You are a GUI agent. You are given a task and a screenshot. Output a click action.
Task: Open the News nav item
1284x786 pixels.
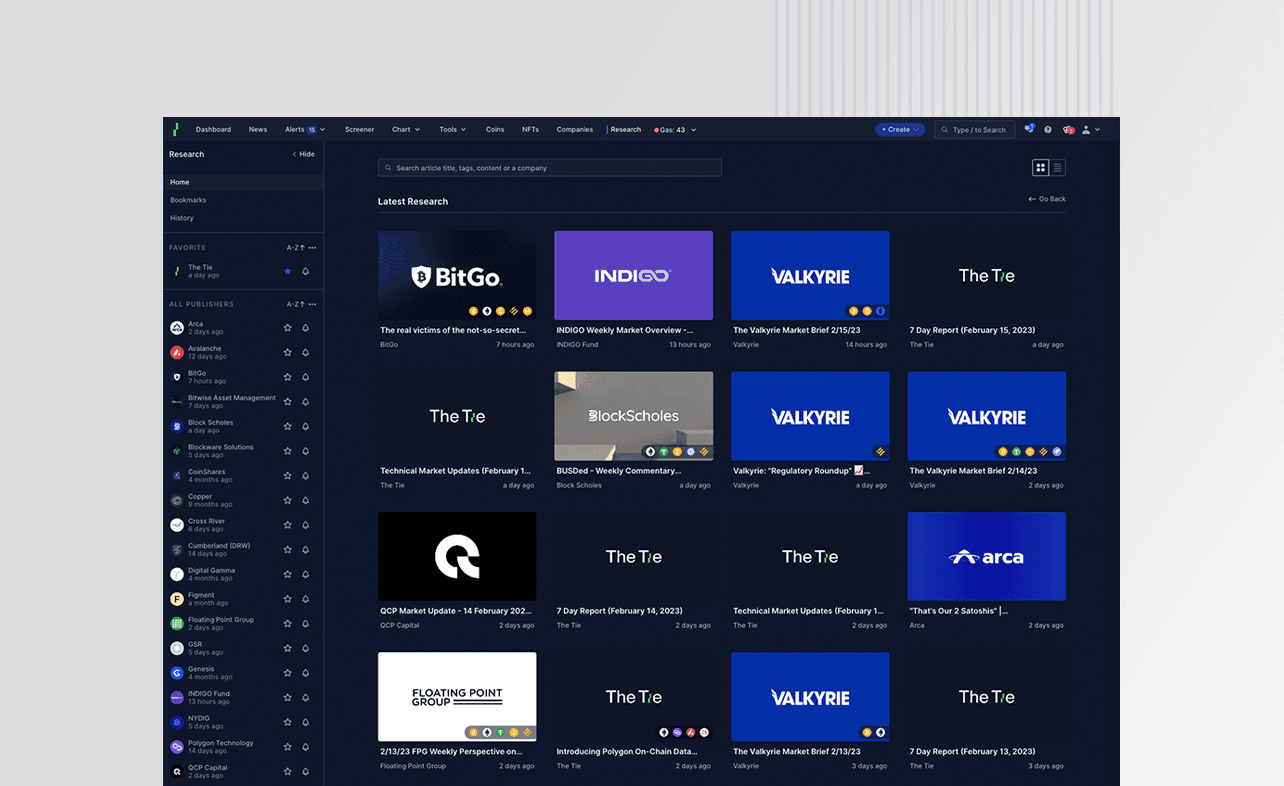pos(258,129)
